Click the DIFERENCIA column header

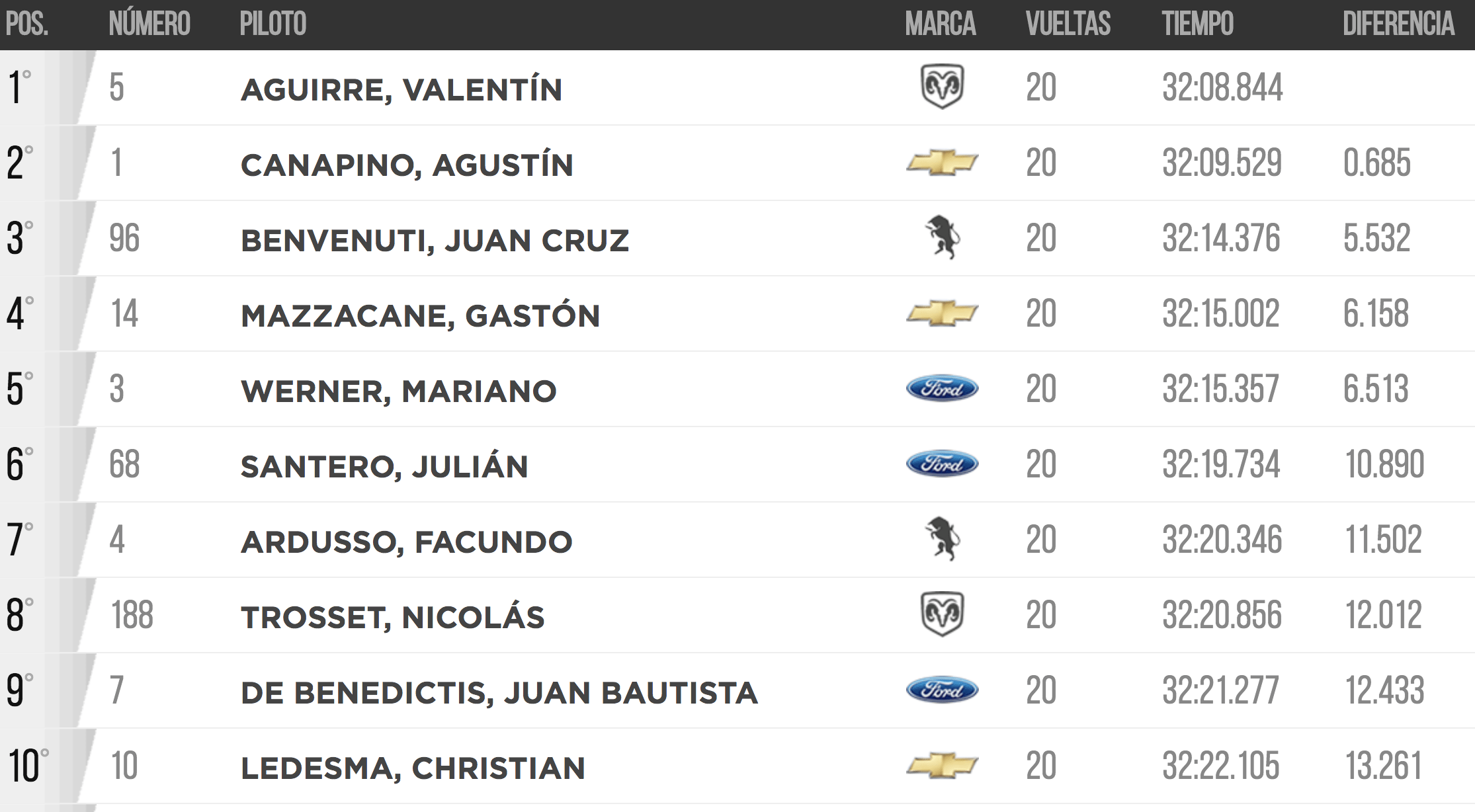coord(1398,24)
